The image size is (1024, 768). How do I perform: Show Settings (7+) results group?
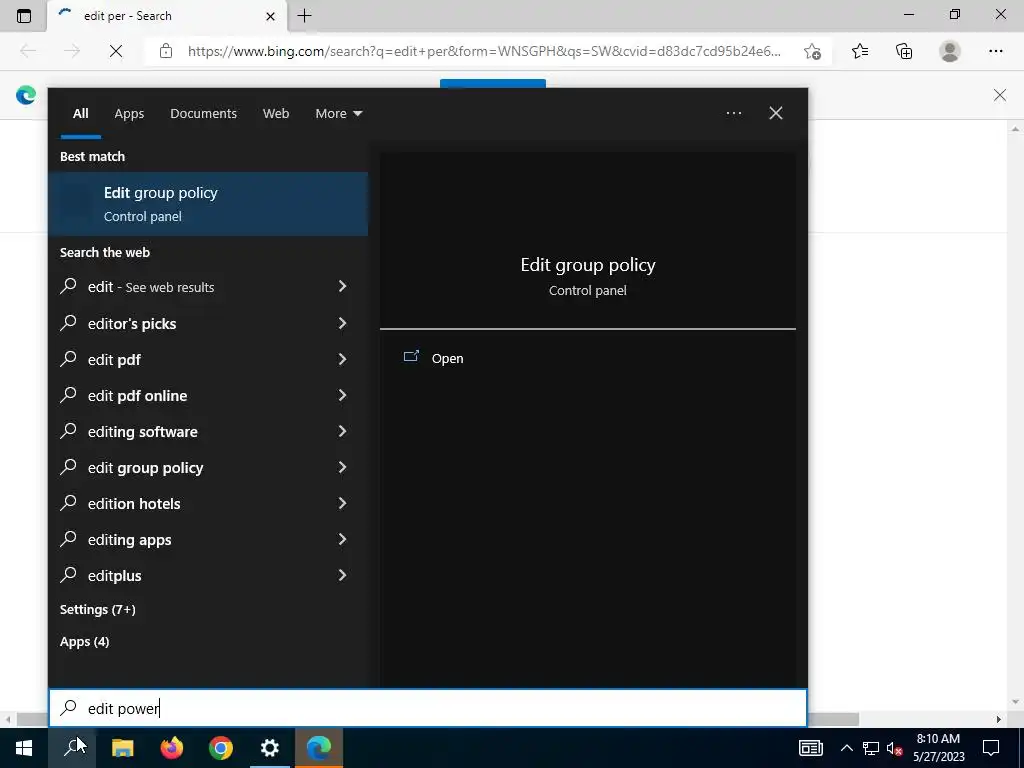click(97, 609)
